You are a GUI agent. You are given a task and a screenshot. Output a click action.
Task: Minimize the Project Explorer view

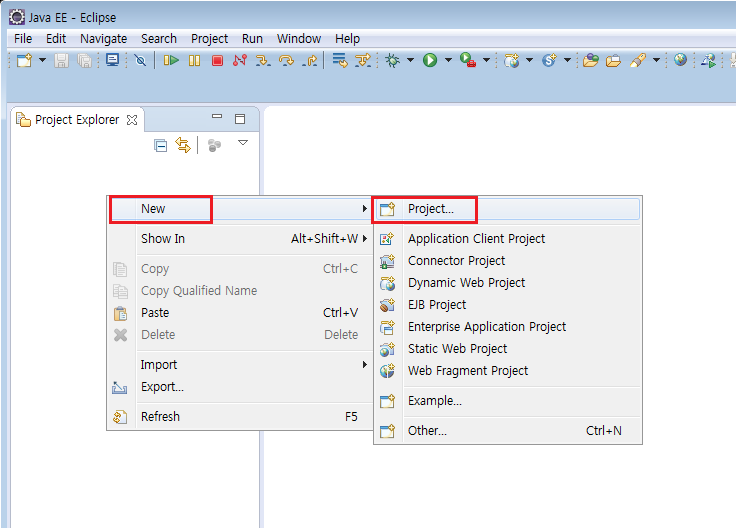click(x=217, y=116)
